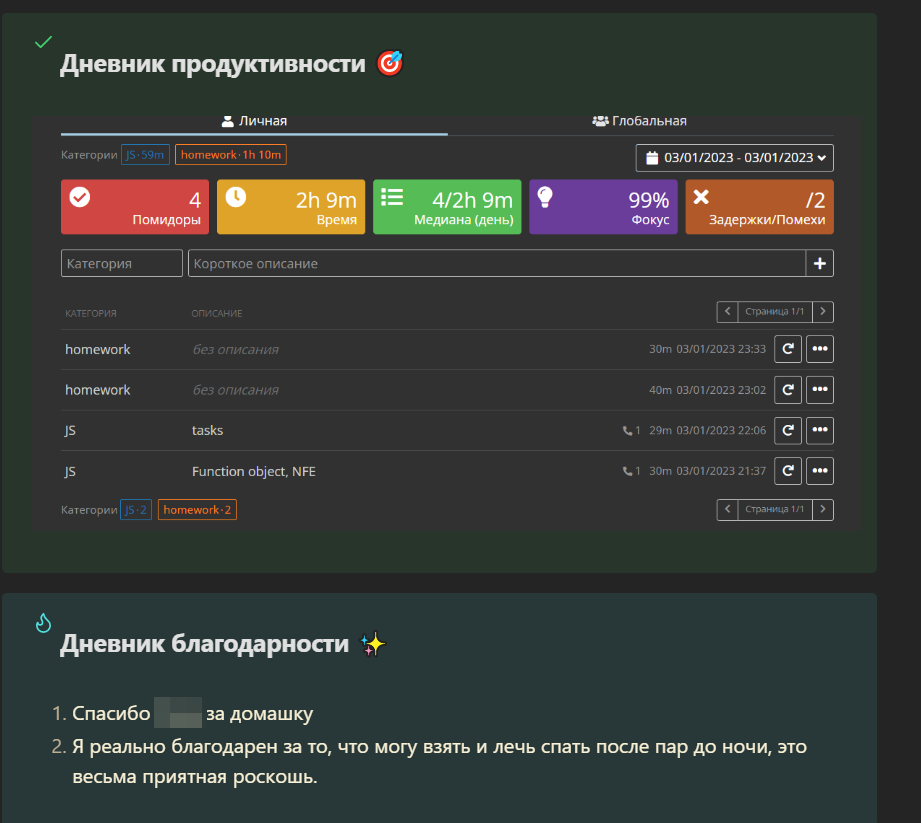Open the orange Задержки/Помехи card

(759, 207)
